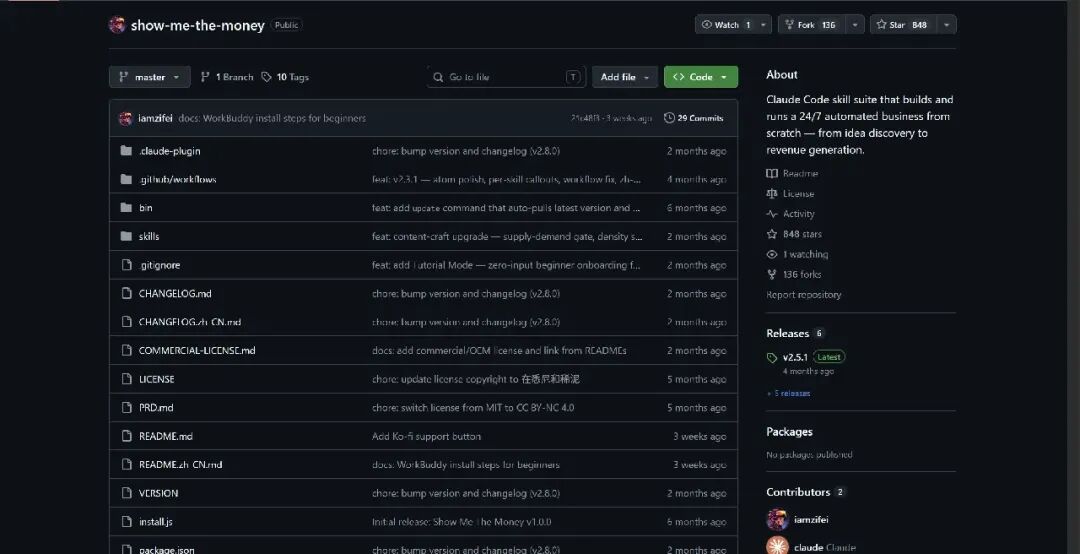Expand the Star lists dropdown arrow
The width and height of the screenshot is (1080, 554).
point(946,25)
